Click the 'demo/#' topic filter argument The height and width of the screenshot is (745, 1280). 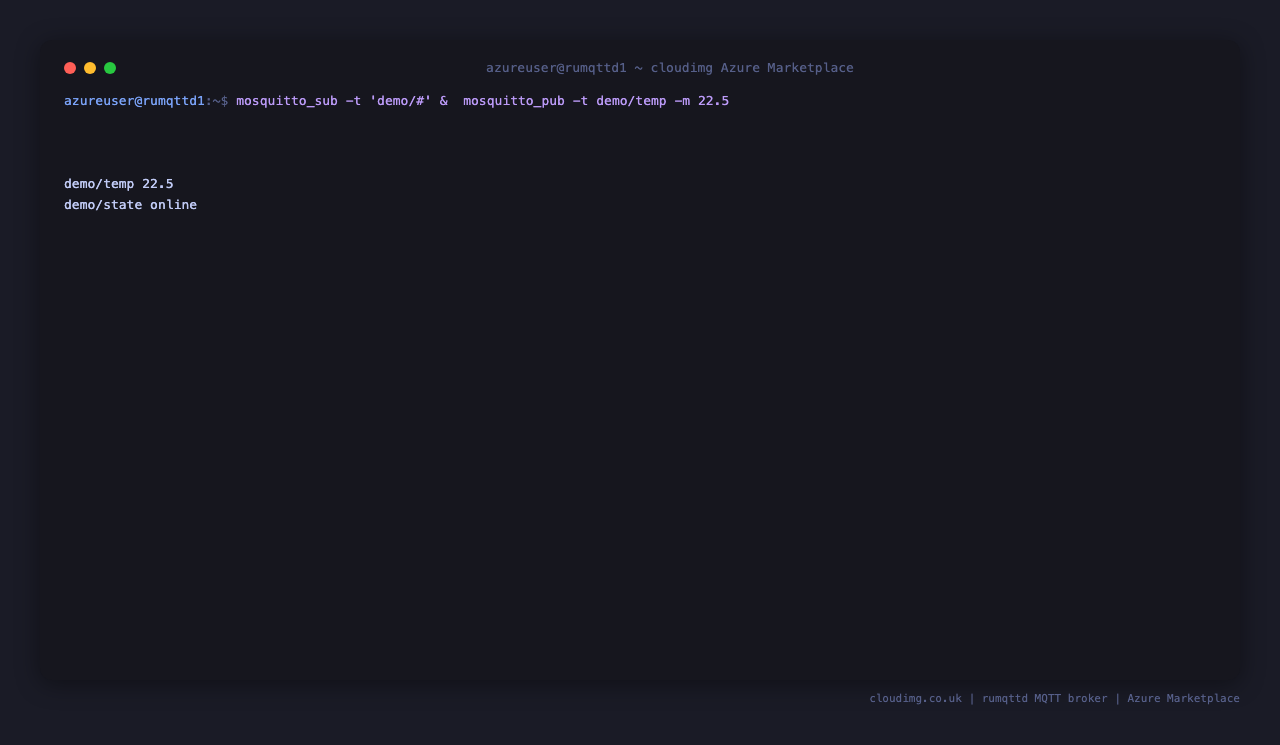pos(401,101)
